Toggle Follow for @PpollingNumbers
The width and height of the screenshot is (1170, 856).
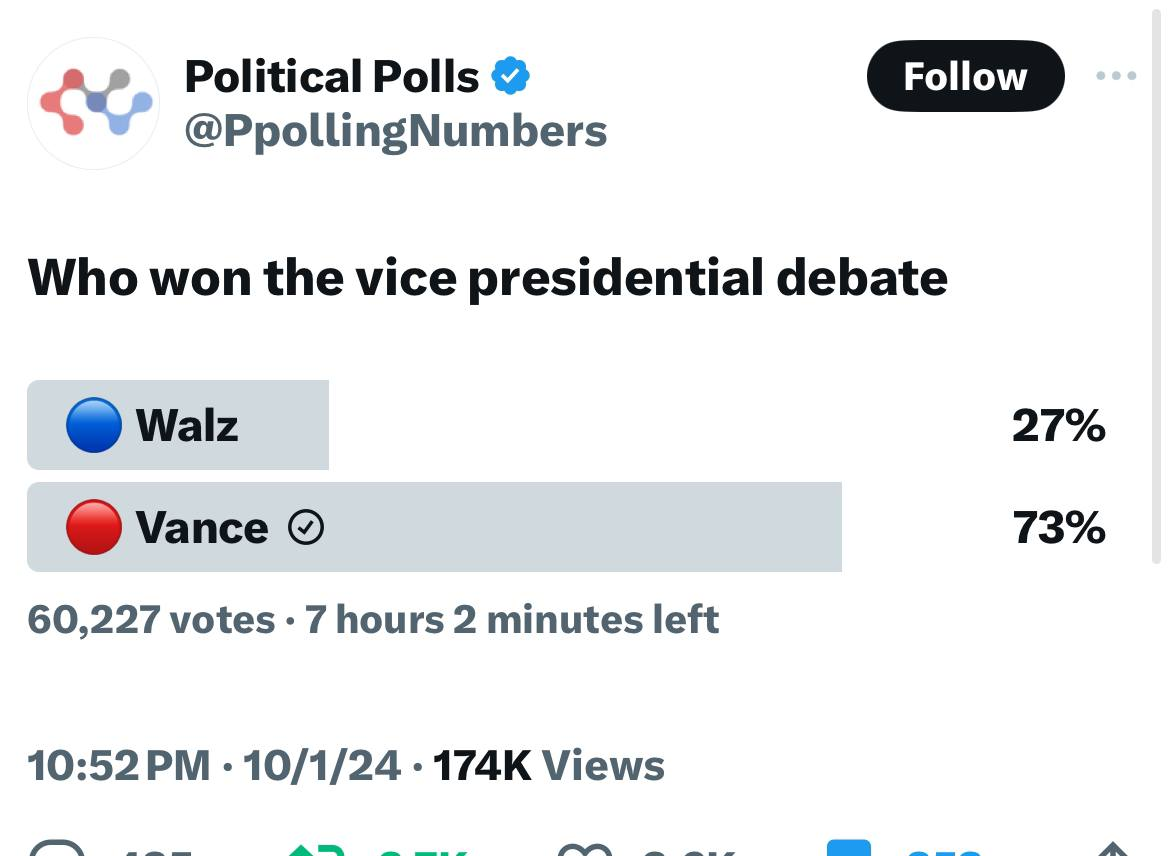point(965,75)
